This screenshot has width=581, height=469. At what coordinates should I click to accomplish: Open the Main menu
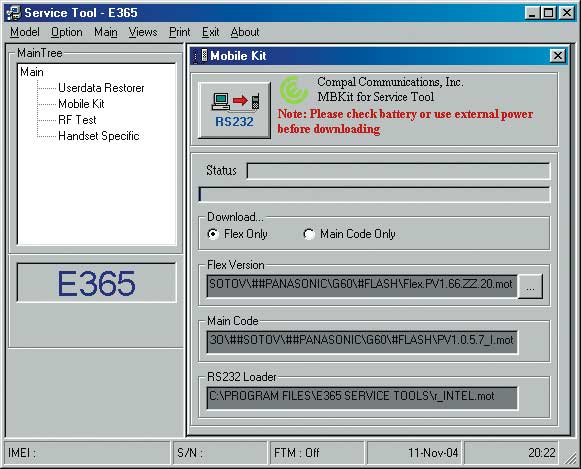coord(106,32)
